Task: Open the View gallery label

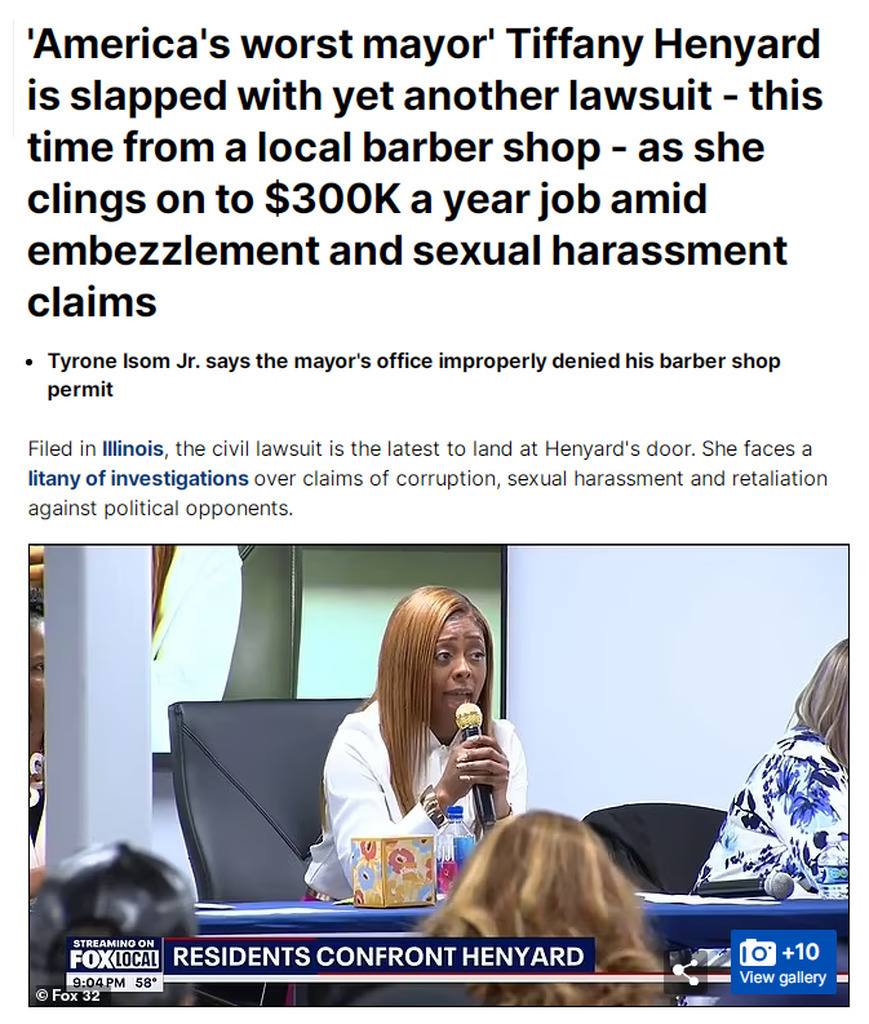Action: pos(782,978)
